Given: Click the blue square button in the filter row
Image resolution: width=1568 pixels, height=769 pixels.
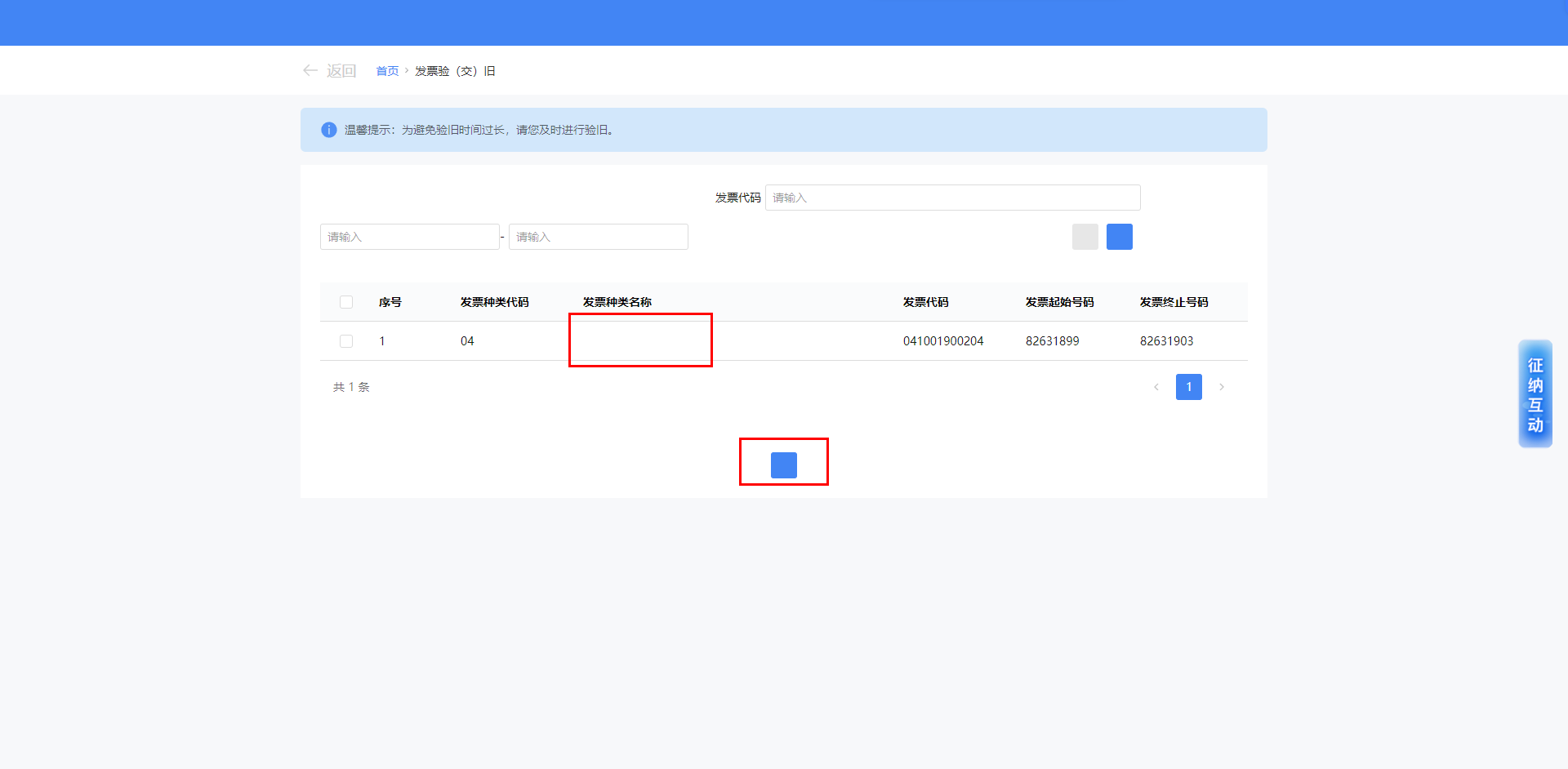Looking at the screenshot, I should [1119, 237].
